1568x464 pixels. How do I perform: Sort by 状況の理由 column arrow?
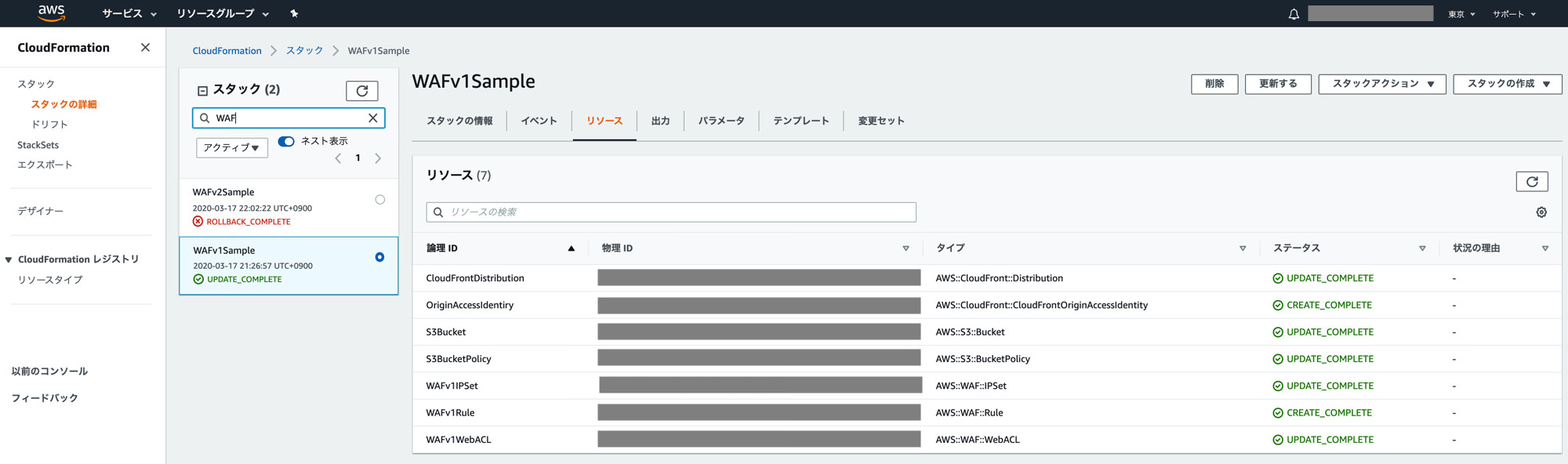[1545, 248]
